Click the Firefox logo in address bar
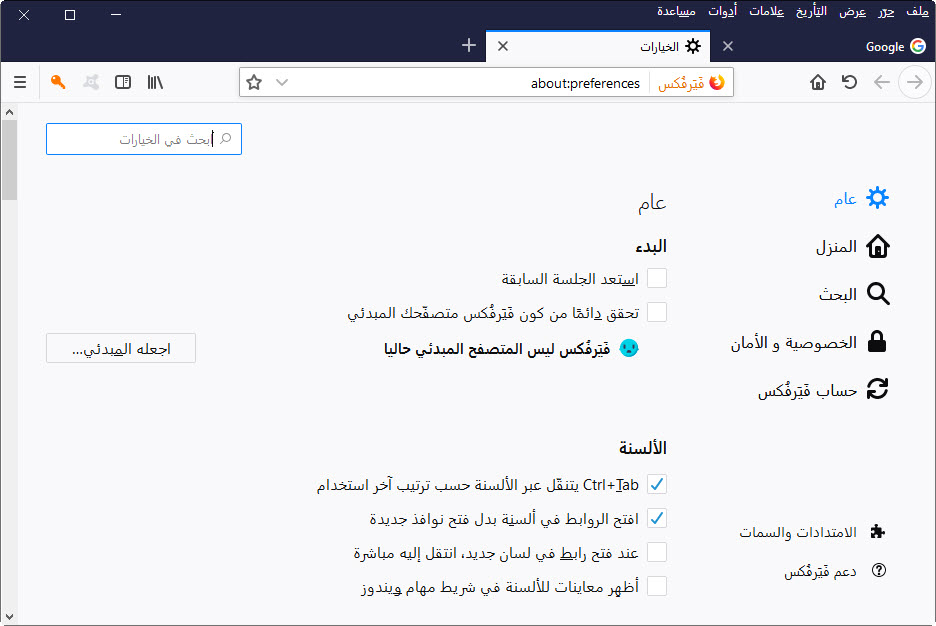936x626 pixels. [717, 82]
